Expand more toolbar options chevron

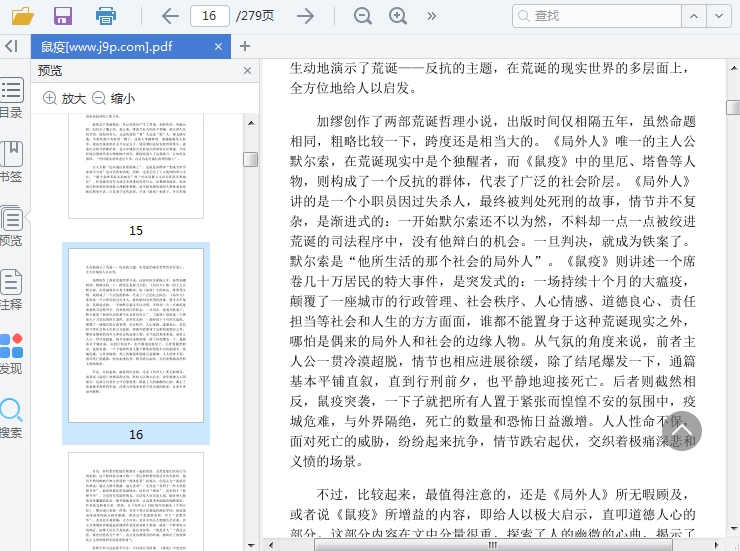(x=431, y=16)
